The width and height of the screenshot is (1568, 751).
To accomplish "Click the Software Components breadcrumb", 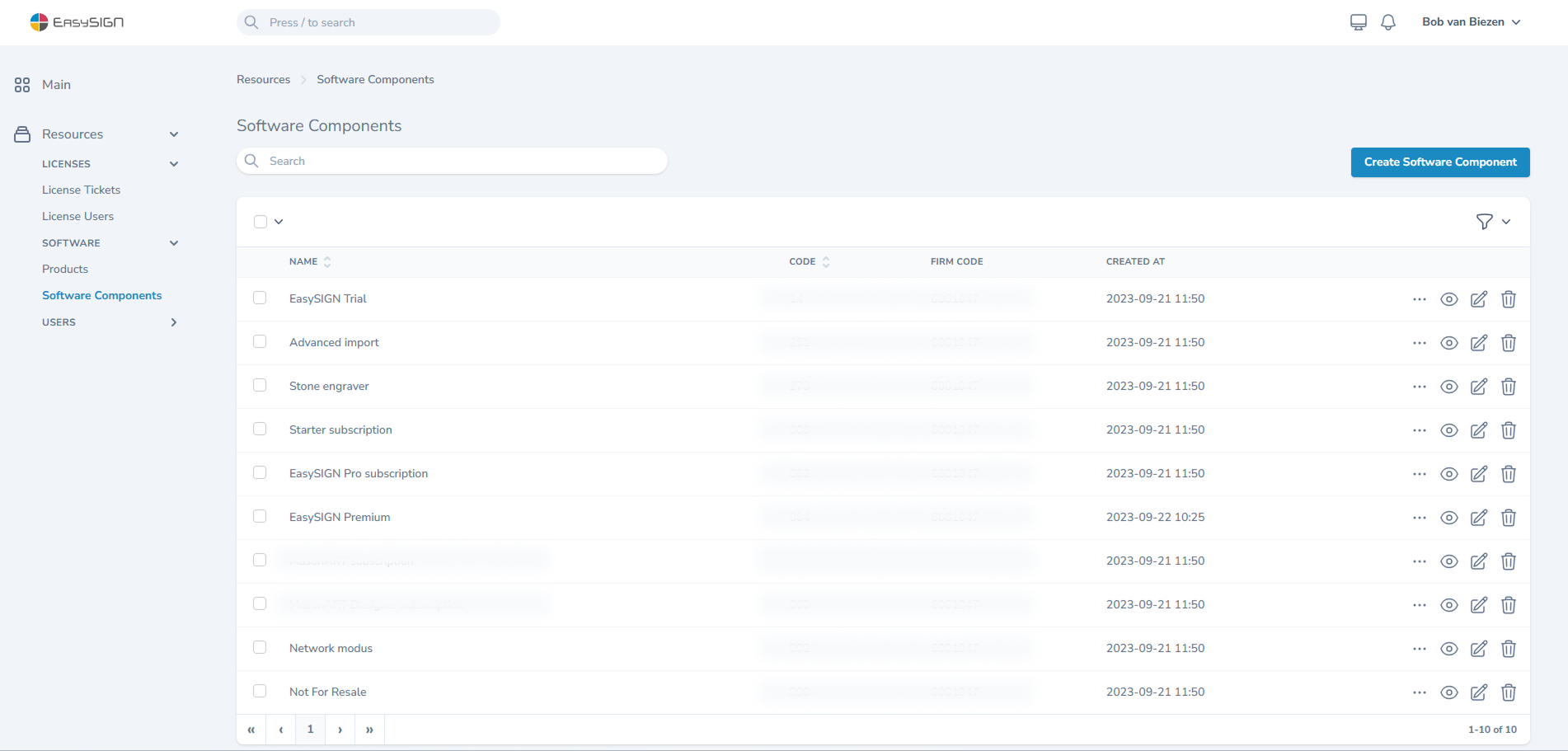I will 375,80.
